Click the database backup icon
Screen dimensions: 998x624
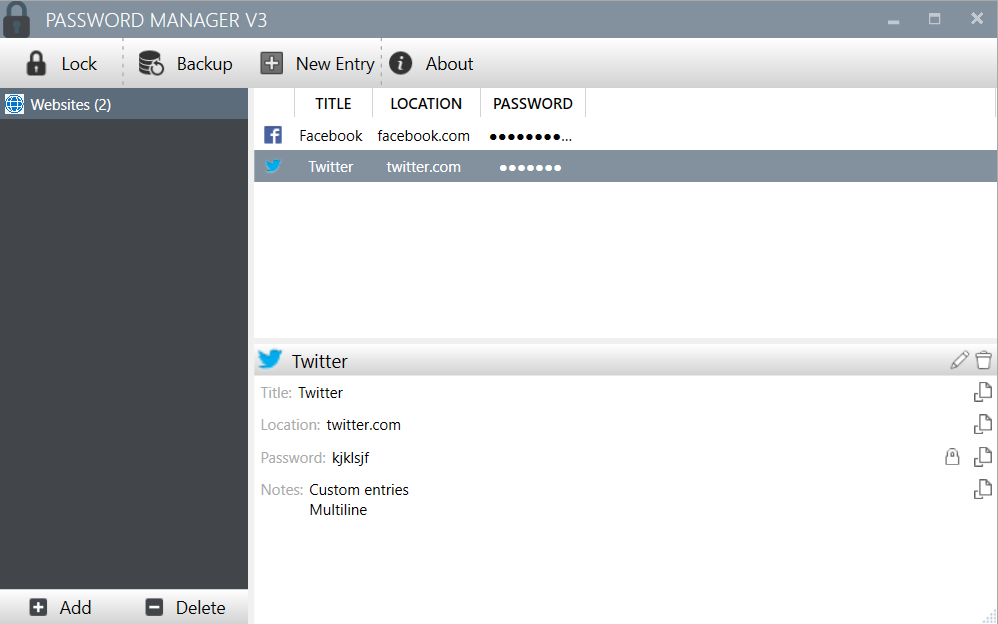pyautogui.click(x=151, y=64)
